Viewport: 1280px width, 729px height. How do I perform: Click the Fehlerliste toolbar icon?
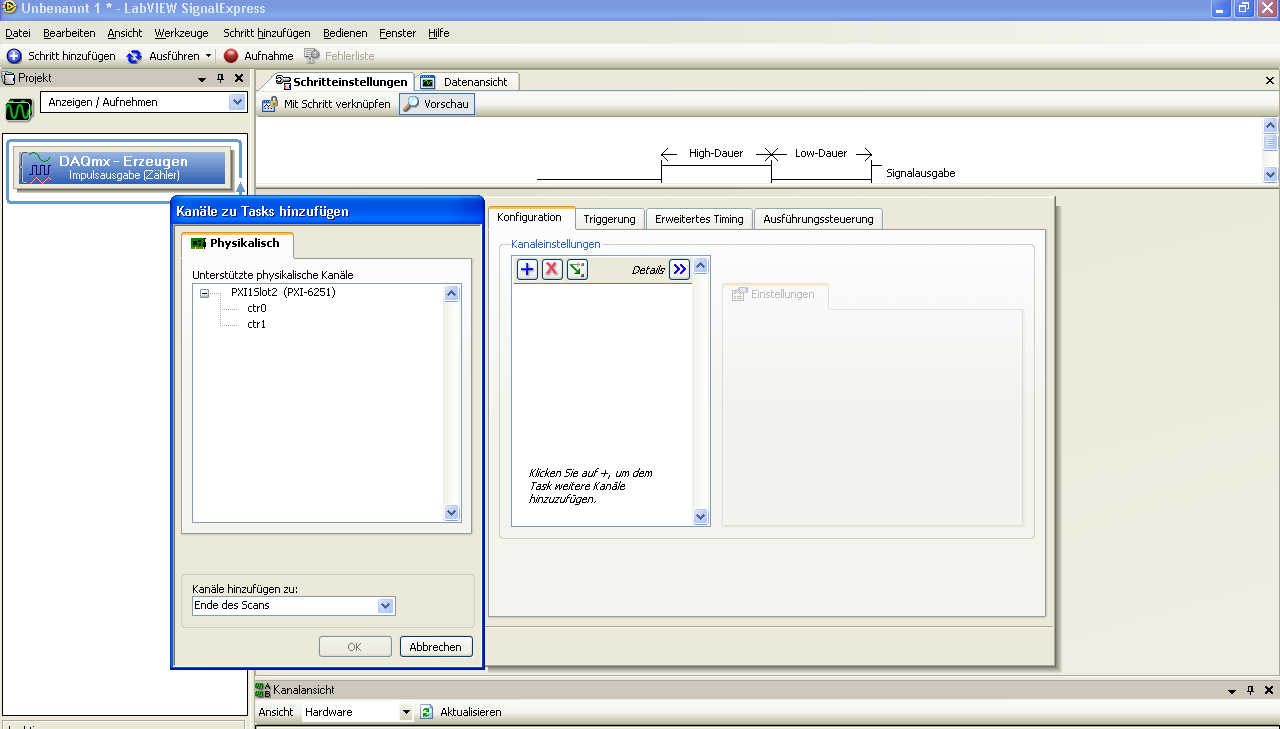coord(312,56)
